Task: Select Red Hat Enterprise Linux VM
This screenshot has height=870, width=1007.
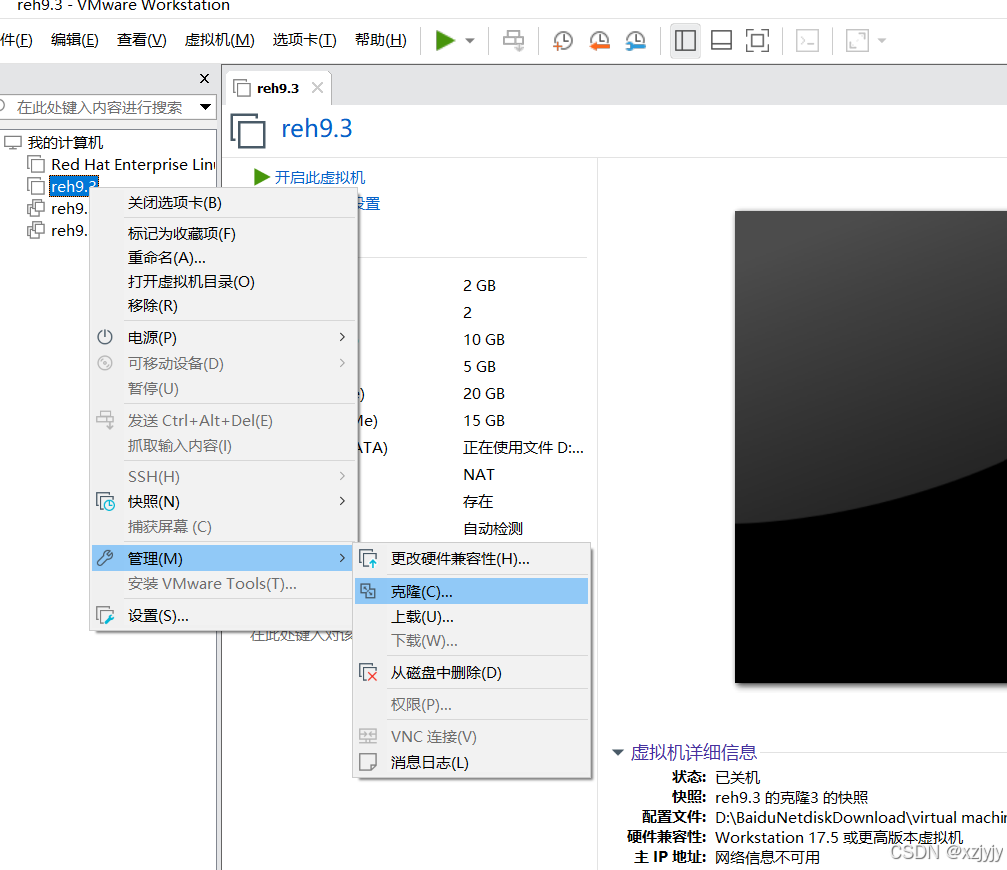Action: [x=133, y=165]
